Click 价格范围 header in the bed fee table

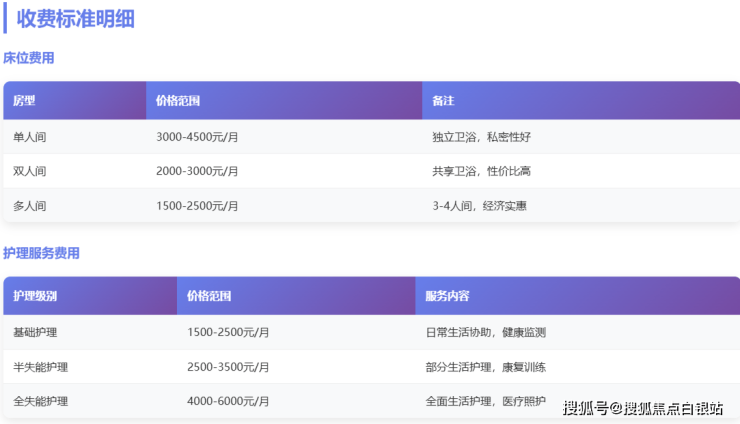(x=178, y=101)
